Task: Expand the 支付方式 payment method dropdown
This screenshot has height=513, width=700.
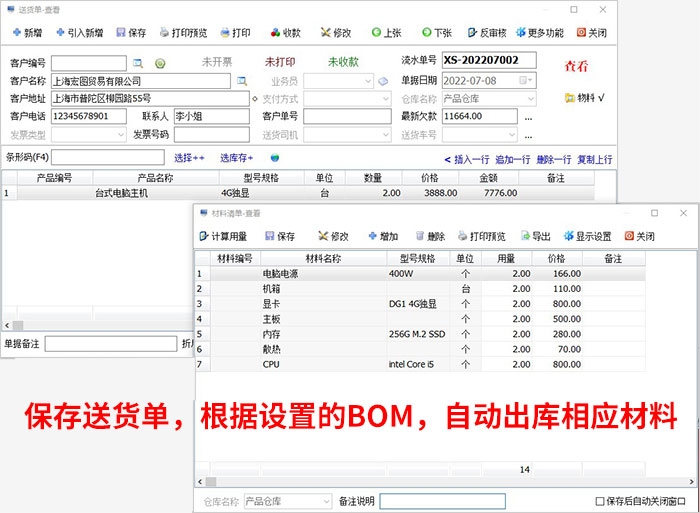Action: [x=385, y=99]
